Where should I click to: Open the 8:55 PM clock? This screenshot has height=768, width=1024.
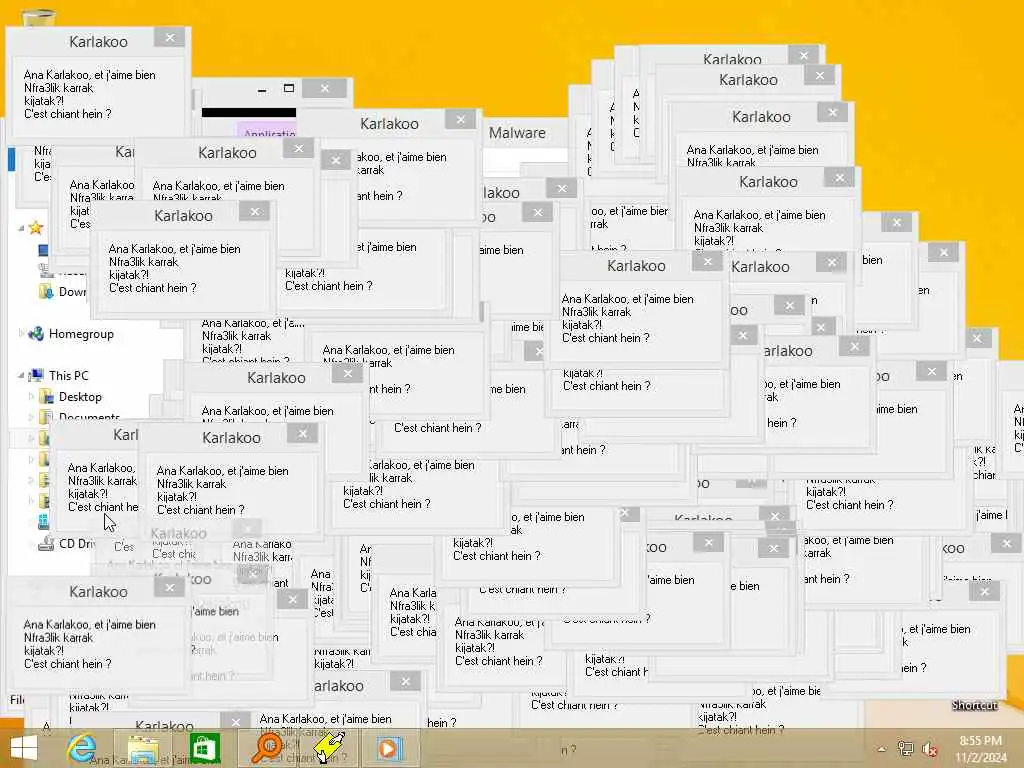(980, 749)
